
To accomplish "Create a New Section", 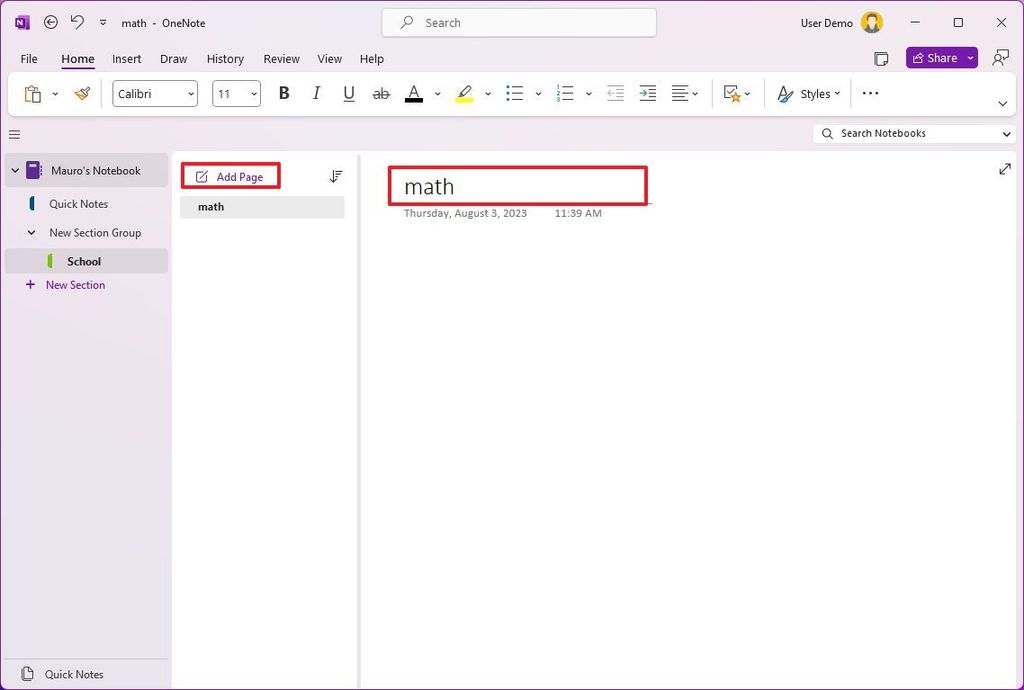I will pyautogui.click(x=73, y=284).
